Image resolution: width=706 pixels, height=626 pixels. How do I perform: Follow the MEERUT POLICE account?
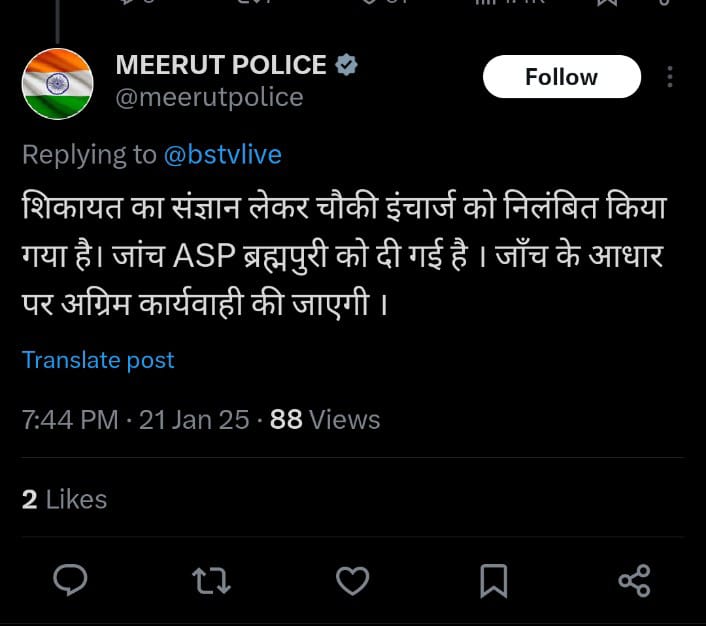(561, 77)
